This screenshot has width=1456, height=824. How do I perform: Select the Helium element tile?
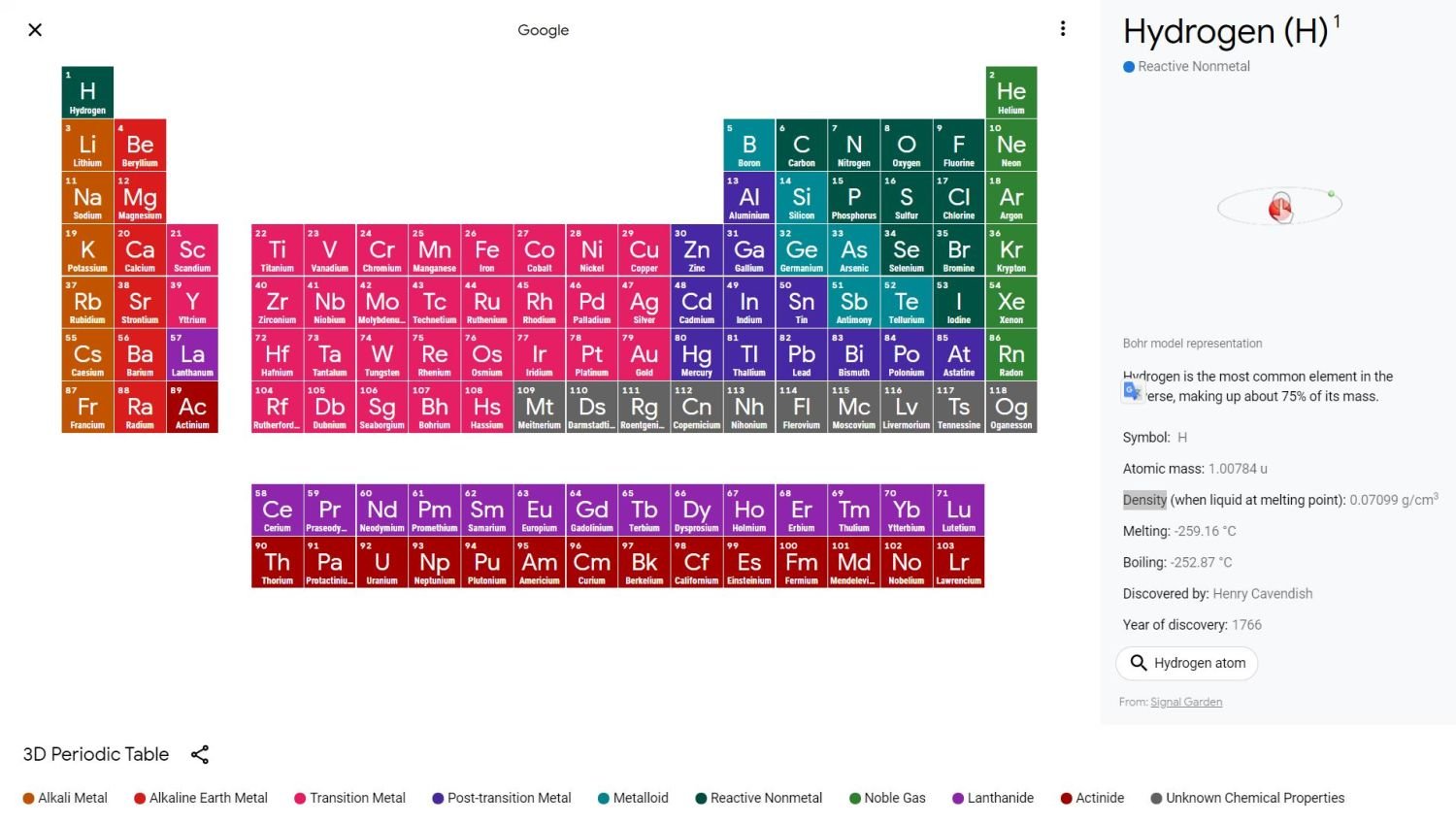(x=1010, y=93)
